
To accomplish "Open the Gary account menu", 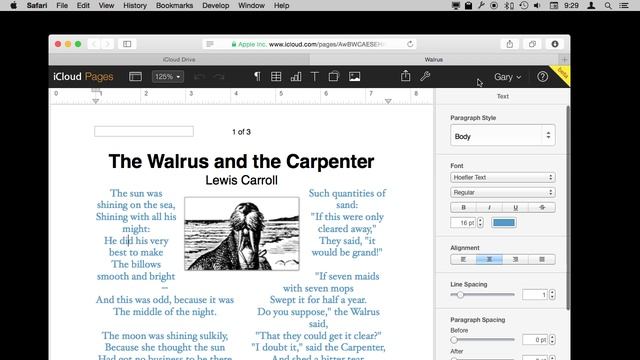I will pyautogui.click(x=507, y=77).
